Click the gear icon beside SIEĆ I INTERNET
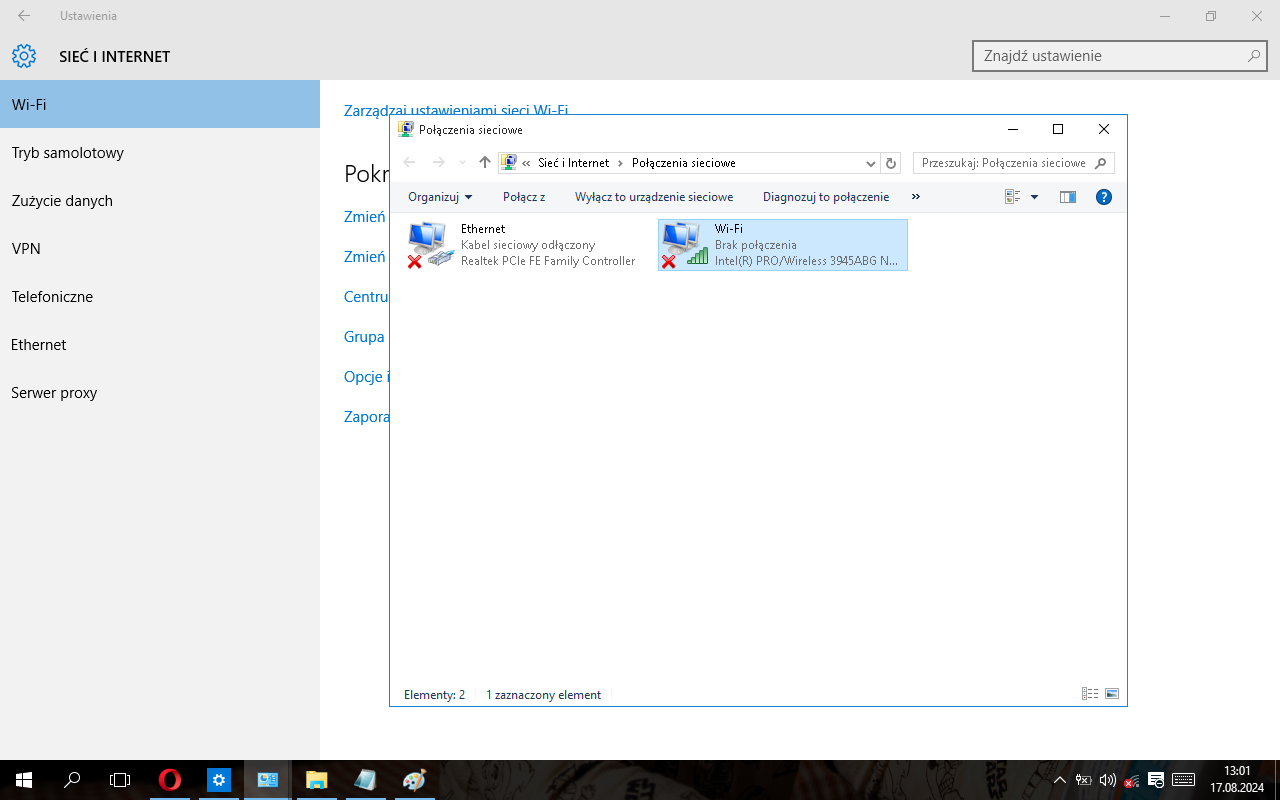This screenshot has width=1280, height=800. (x=24, y=56)
